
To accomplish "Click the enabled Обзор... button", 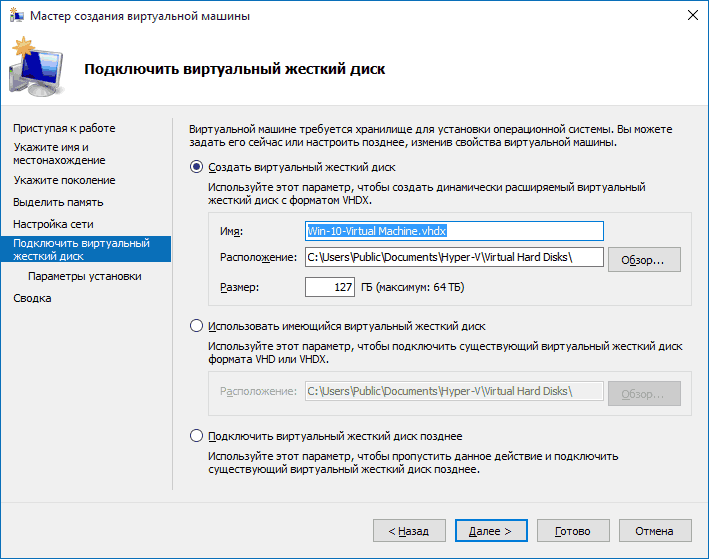I will coord(644,260).
